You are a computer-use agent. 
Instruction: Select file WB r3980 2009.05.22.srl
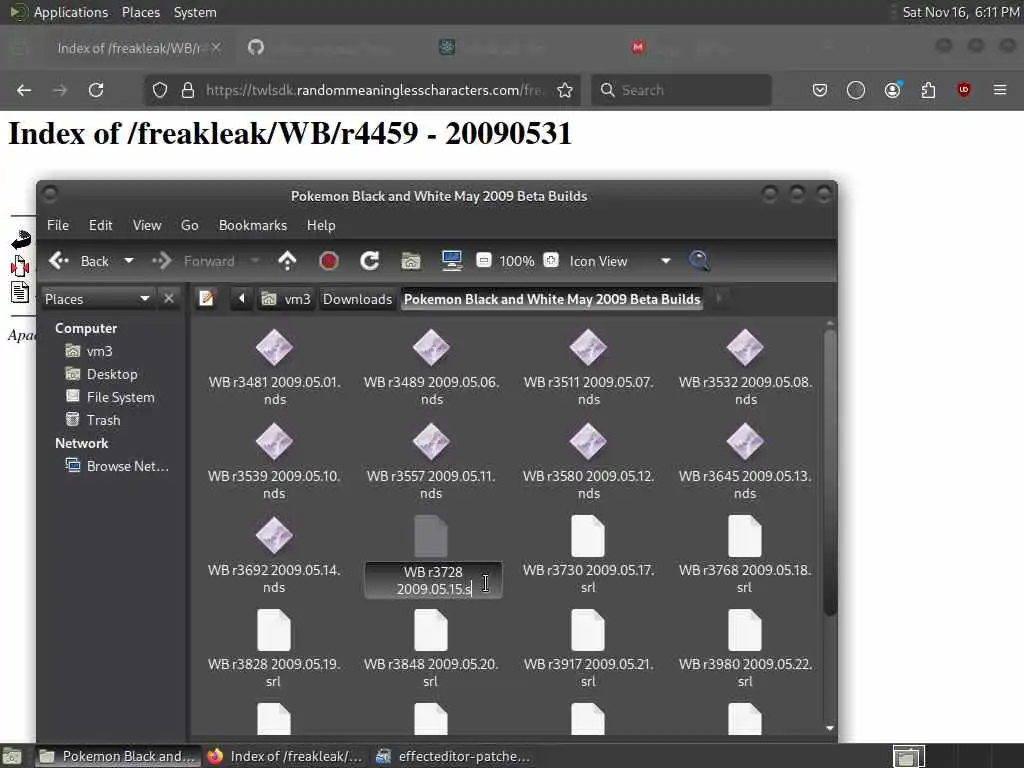[x=745, y=650]
